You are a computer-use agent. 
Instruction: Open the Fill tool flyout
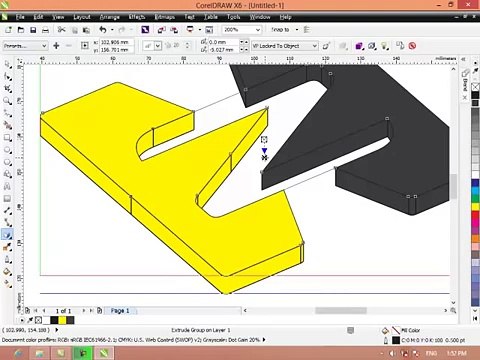(x=7, y=272)
